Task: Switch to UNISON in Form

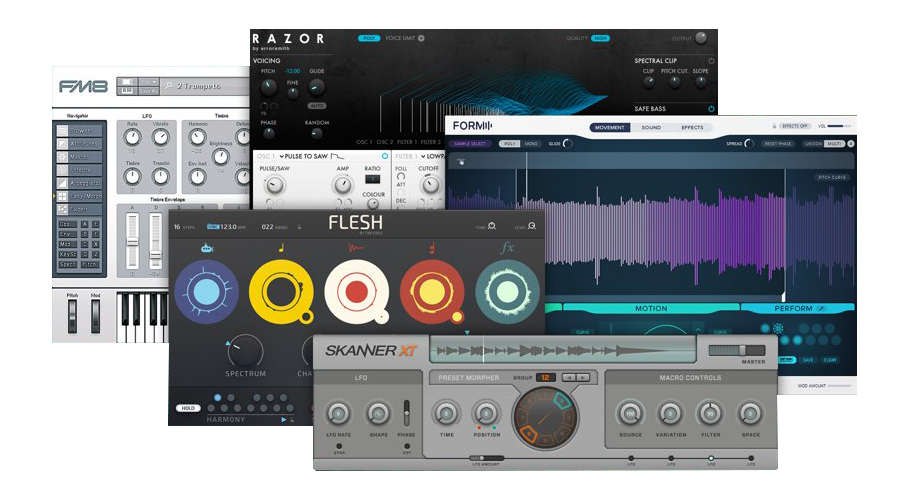Action: [813, 143]
